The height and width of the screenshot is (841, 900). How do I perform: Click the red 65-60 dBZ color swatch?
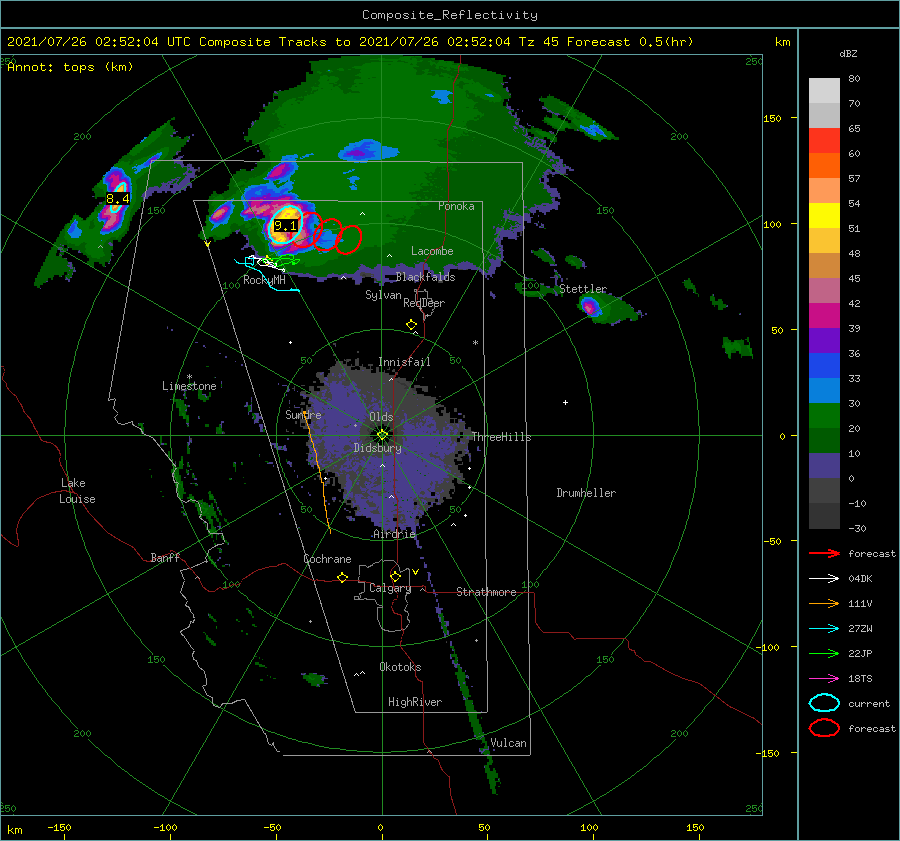(x=824, y=141)
